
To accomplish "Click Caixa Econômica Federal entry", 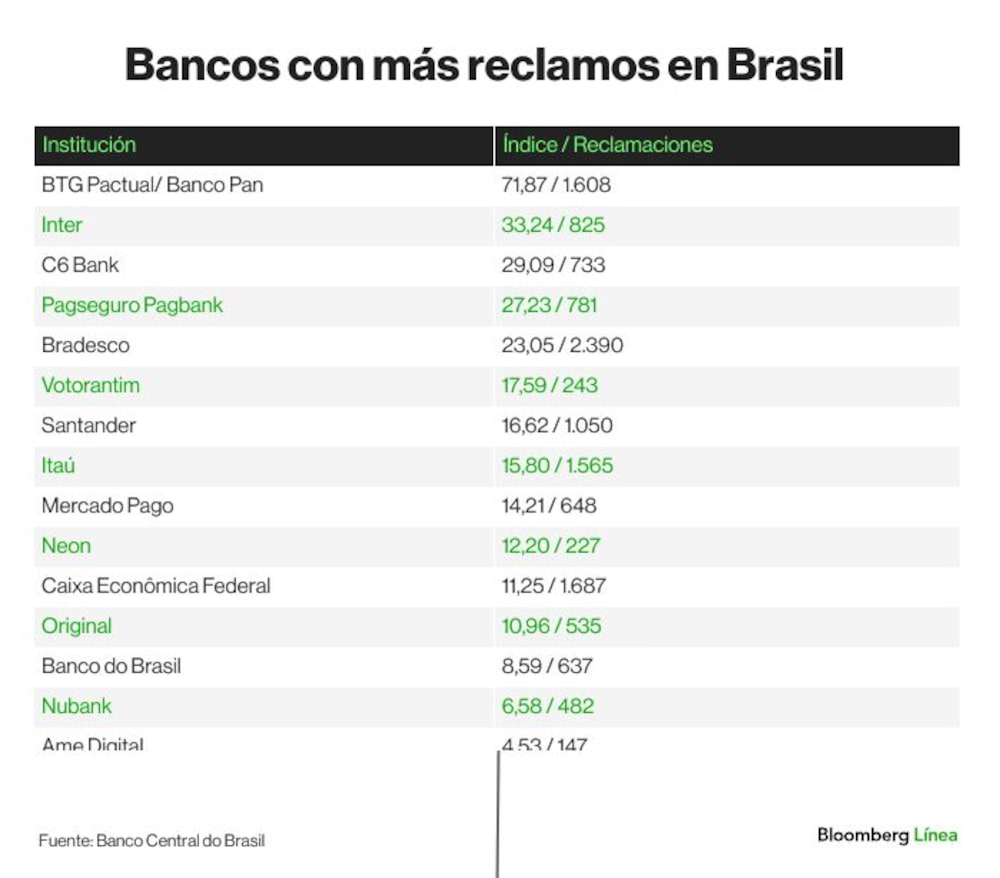I will point(156,586).
